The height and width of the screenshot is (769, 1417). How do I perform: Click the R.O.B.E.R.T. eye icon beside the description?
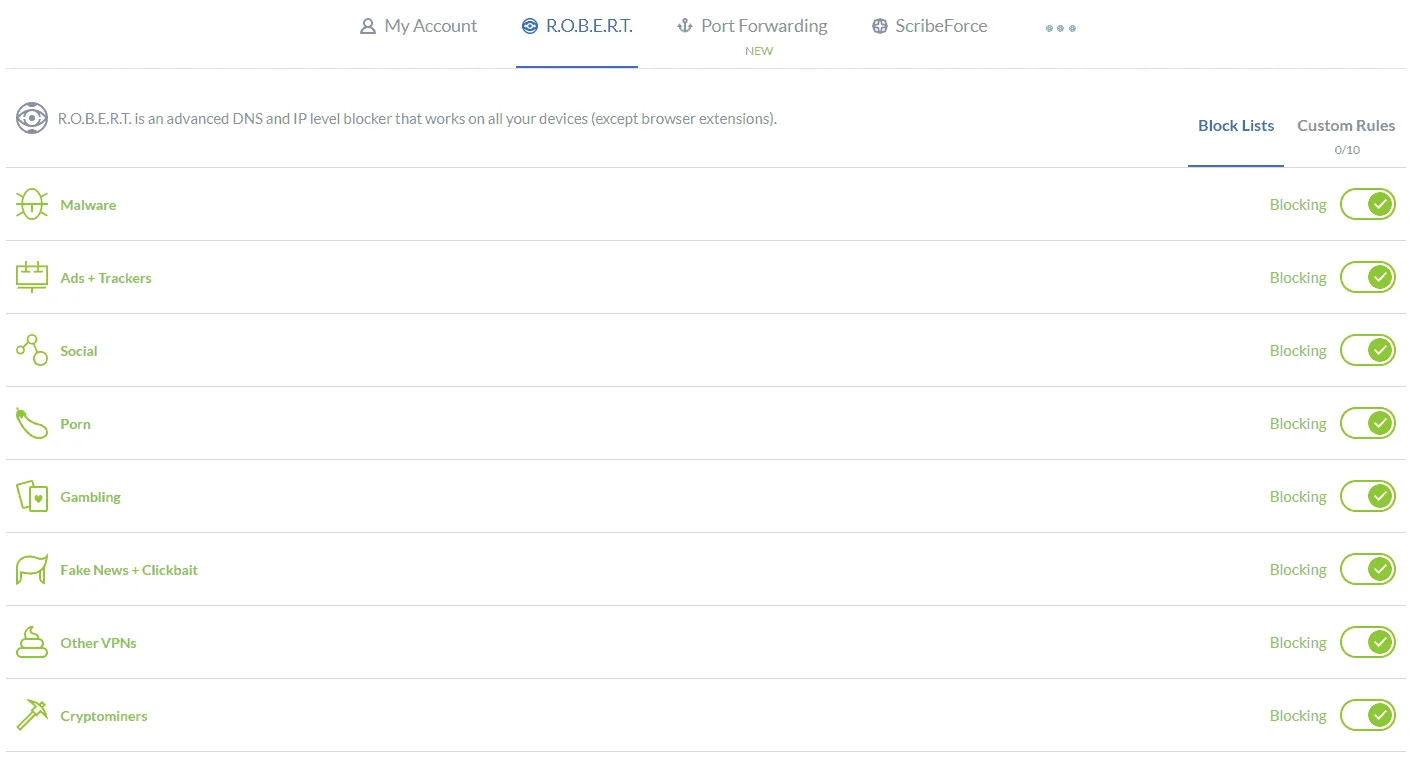coord(32,118)
